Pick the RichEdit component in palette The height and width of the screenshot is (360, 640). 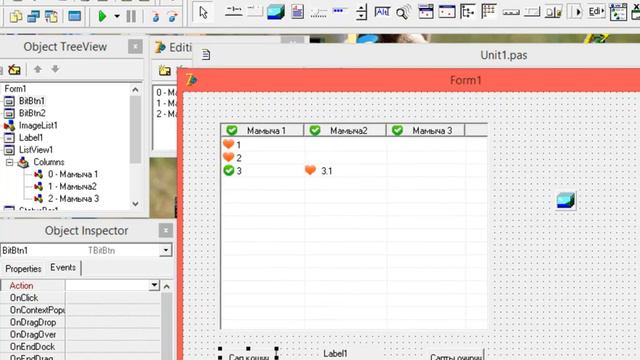(298, 12)
